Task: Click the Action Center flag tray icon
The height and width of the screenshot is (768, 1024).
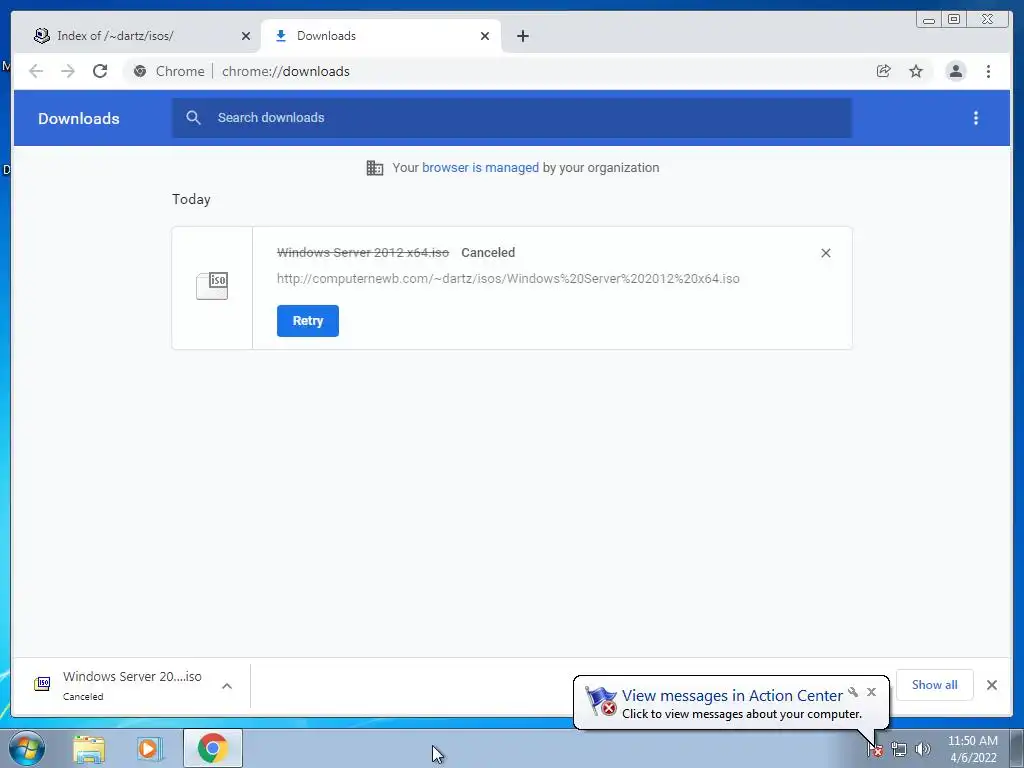Action: [874, 750]
